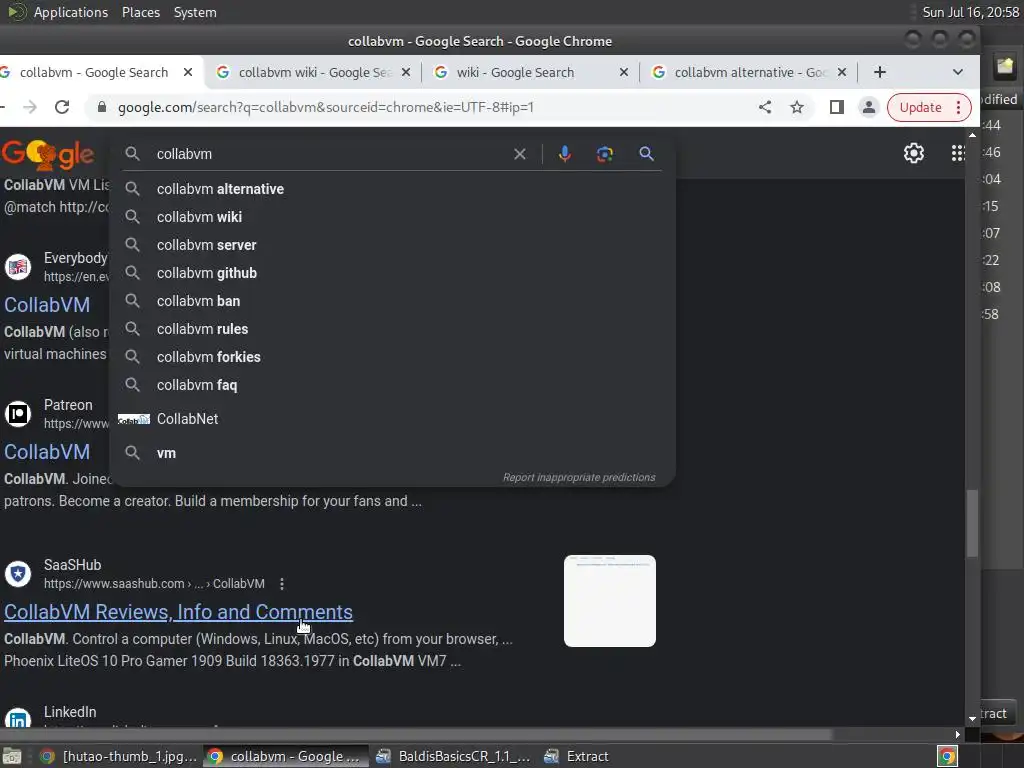
Task: Open the Places menu
Action: coord(140,12)
